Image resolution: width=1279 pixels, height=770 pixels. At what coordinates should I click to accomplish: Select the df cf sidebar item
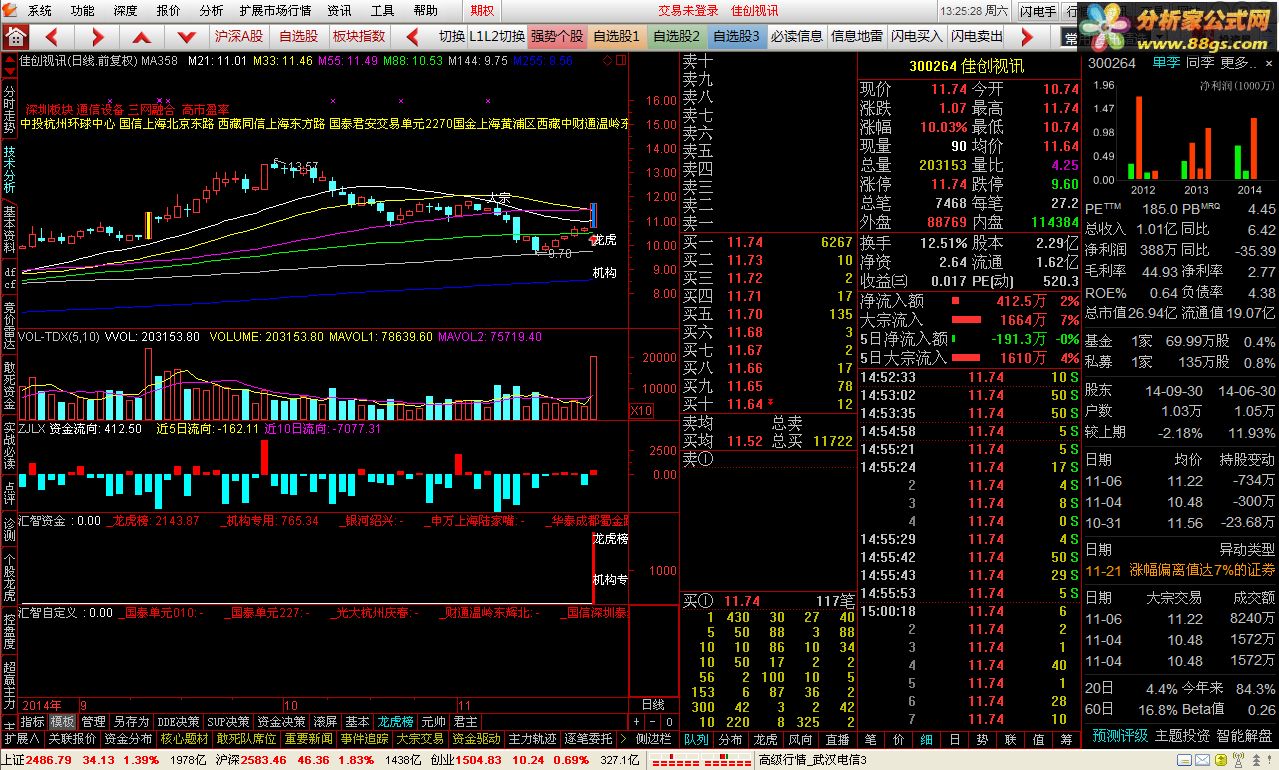(9, 277)
